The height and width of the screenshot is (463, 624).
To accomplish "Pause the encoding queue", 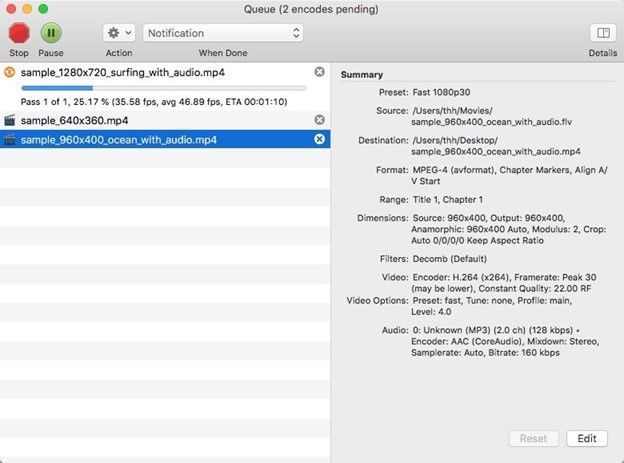I will point(50,33).
